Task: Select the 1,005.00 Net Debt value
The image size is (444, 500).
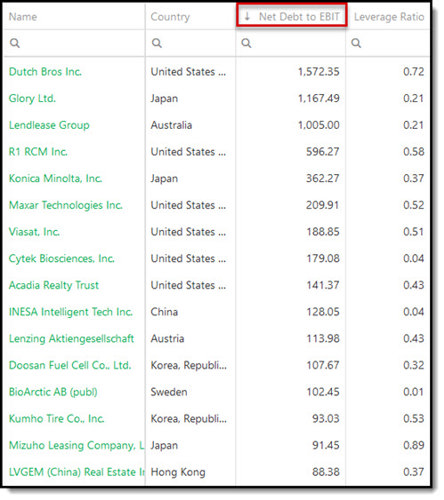Action: click(319, 125)
